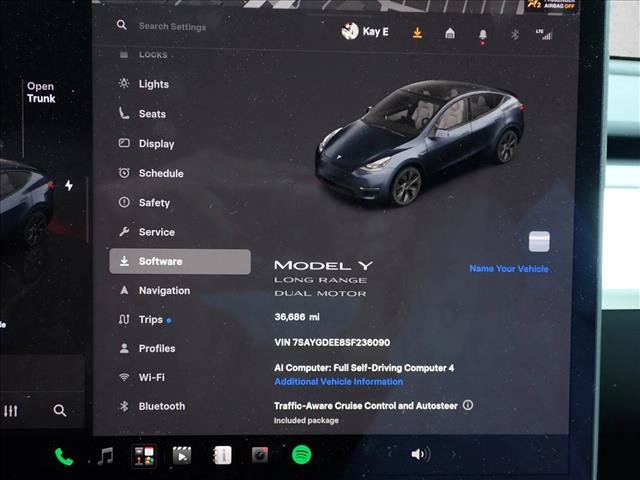Tap the orange software download icon in the header
The height and width of the screenshot is (480, 640).
click(x=417, y=32)
